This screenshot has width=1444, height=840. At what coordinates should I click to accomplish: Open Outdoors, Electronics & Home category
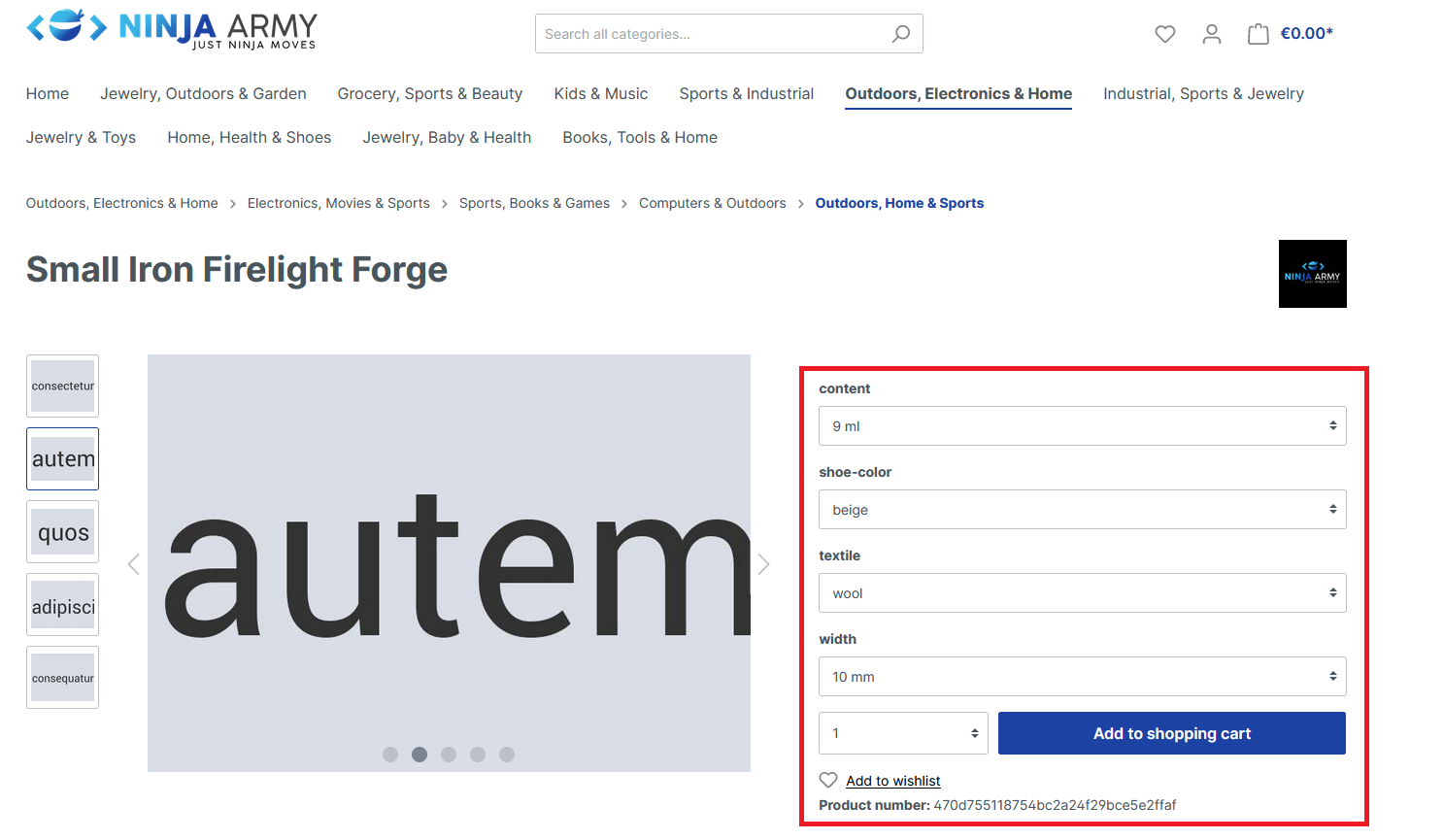point(958,93)
